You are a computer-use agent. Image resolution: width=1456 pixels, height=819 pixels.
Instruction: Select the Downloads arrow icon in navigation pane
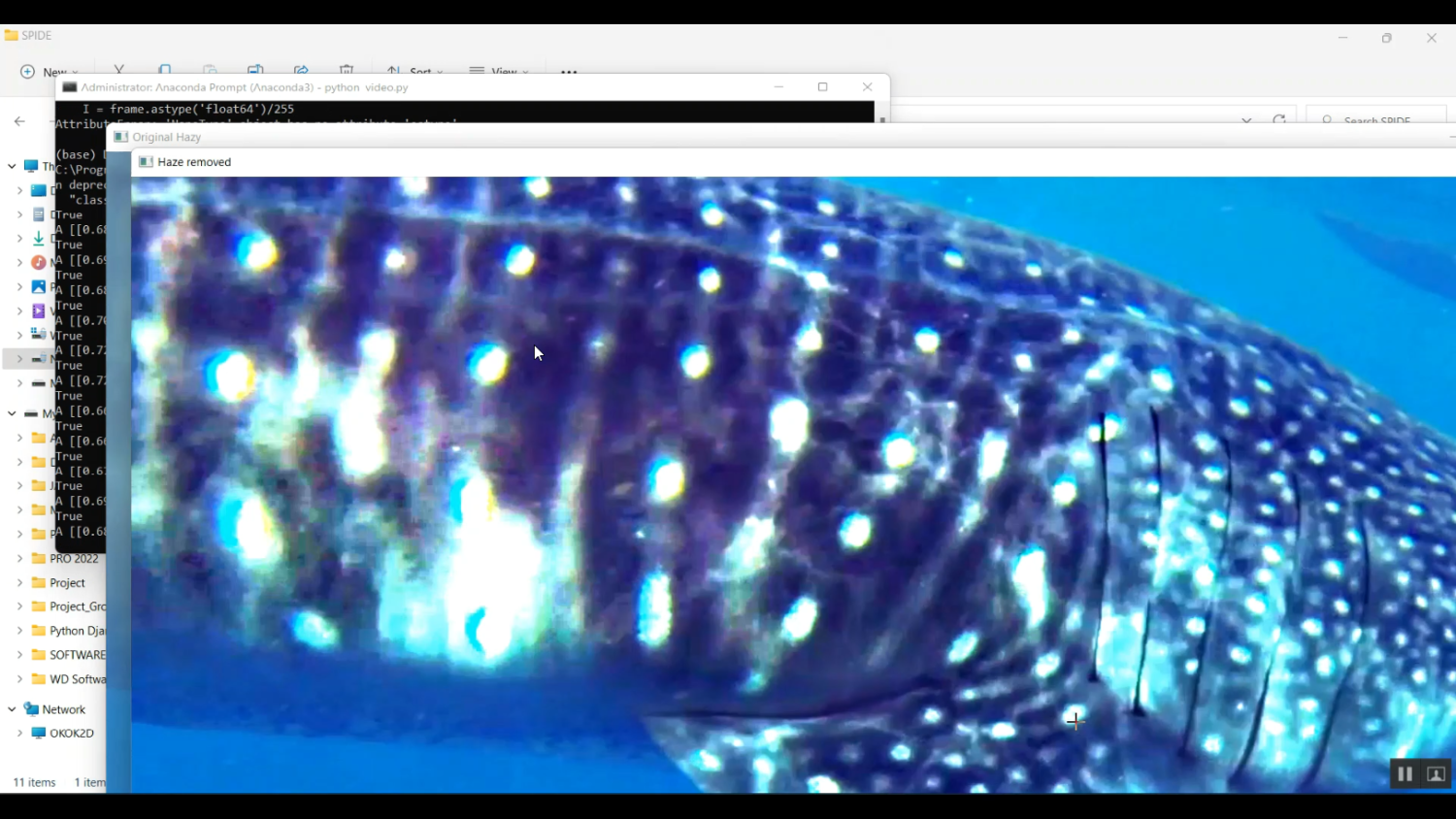pos(39,239)
